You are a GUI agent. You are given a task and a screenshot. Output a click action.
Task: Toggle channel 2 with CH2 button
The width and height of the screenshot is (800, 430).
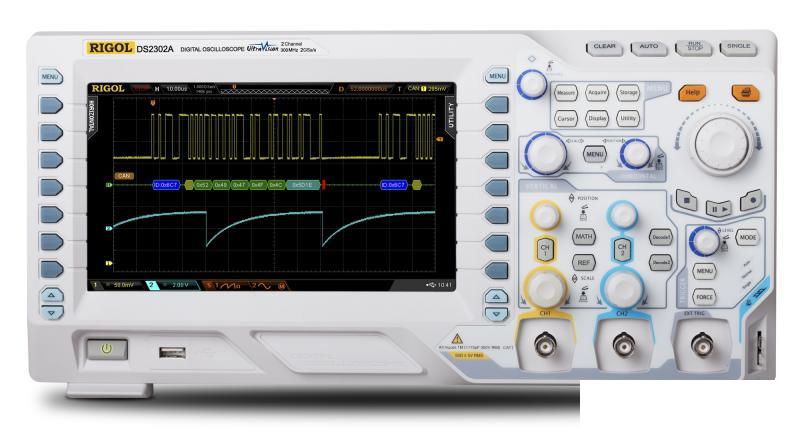click(622, 251)
